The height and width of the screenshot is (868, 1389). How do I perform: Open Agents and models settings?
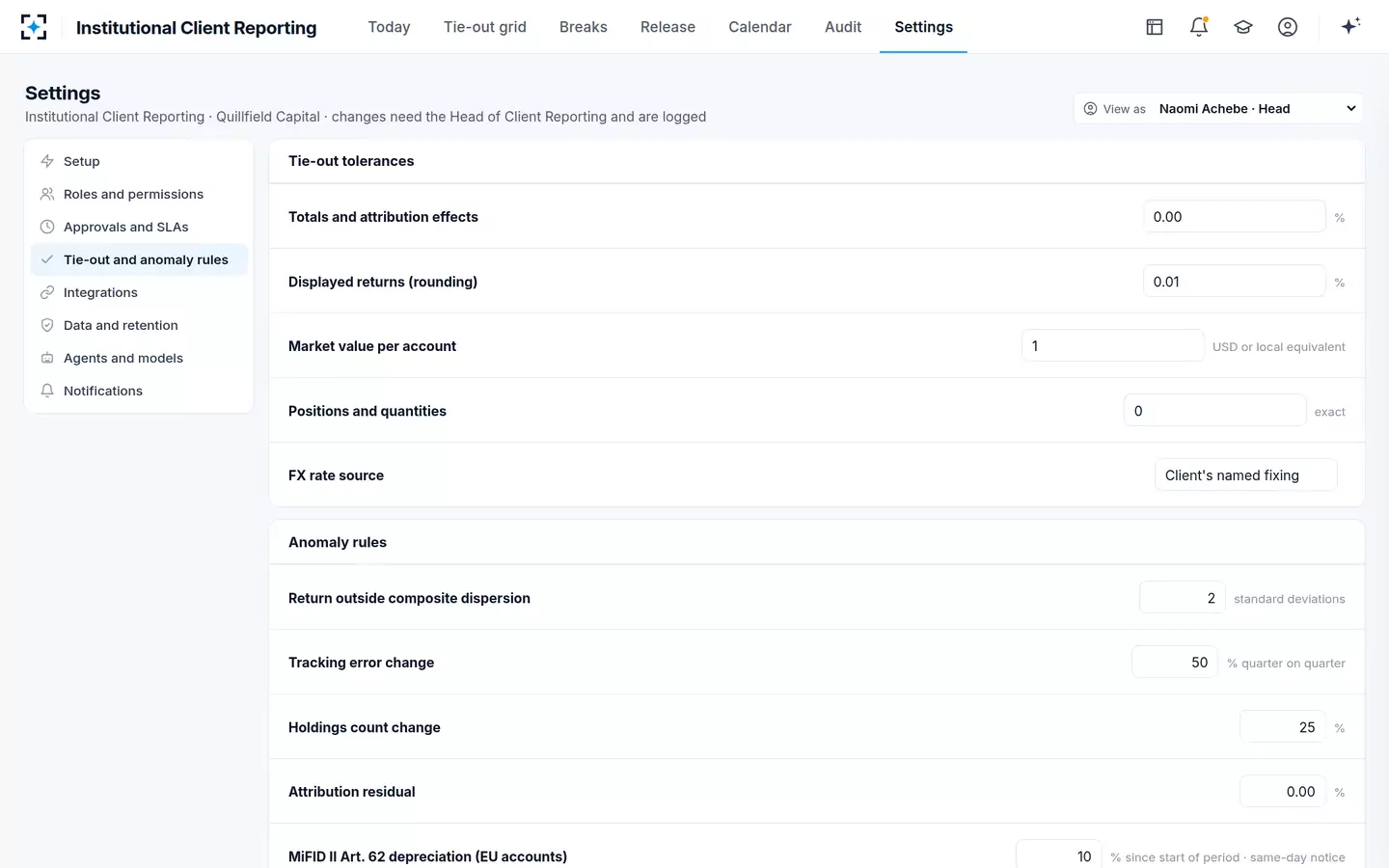tap(139, 358)
